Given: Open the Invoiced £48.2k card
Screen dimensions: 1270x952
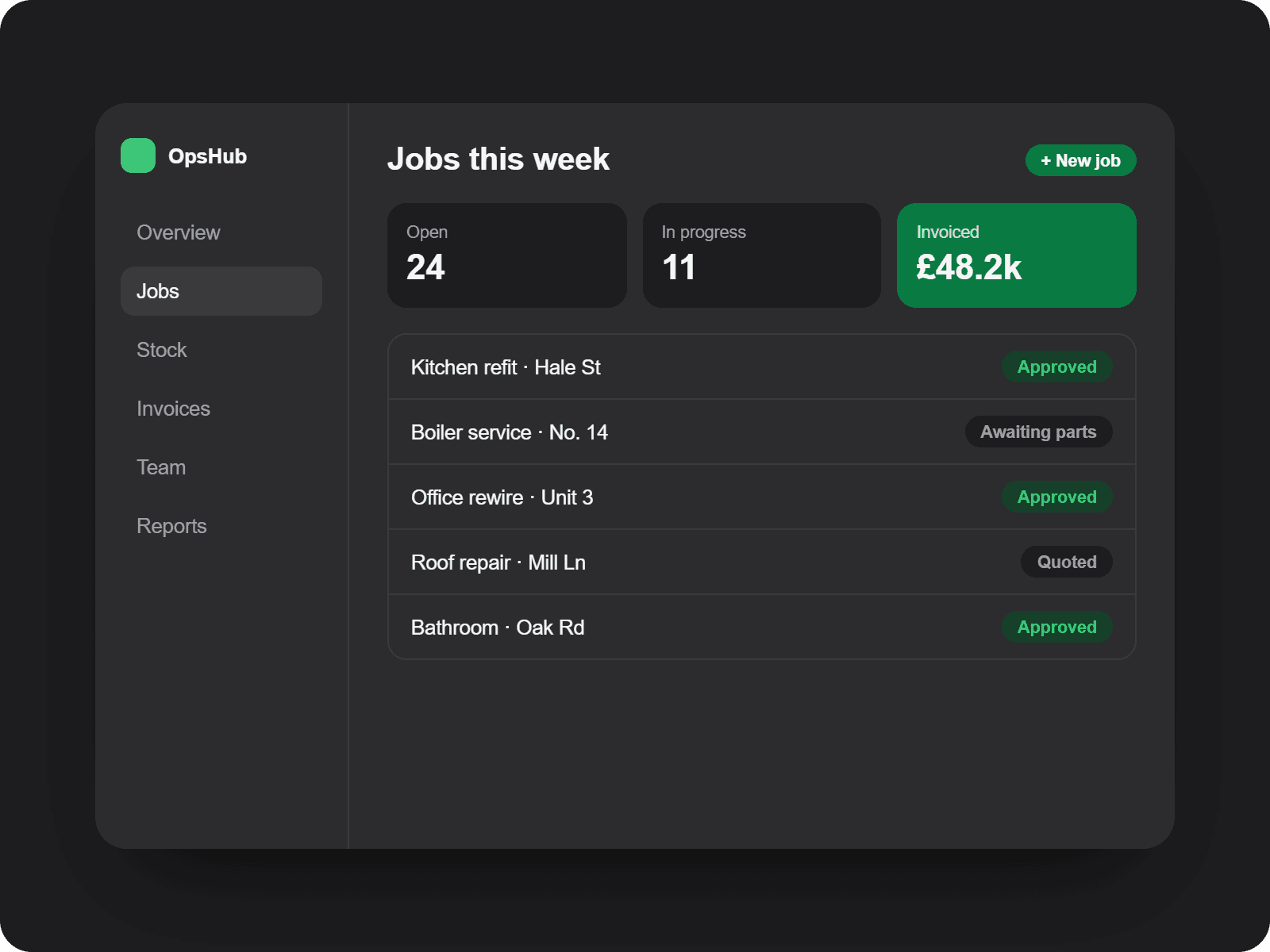Looking at the screenshot, I should (x=1017, y=255).
